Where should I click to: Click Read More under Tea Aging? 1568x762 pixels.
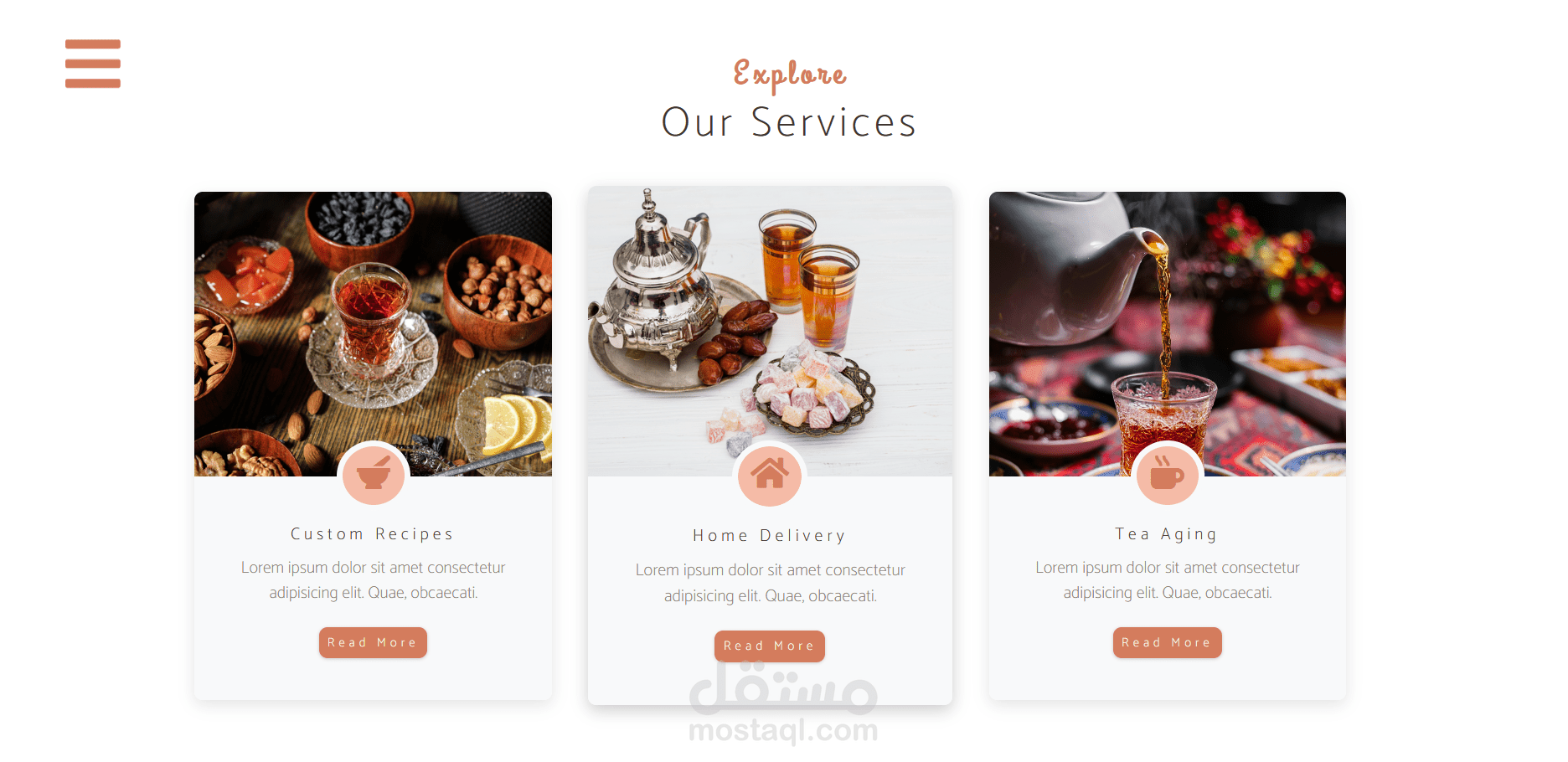point(1167,642)
